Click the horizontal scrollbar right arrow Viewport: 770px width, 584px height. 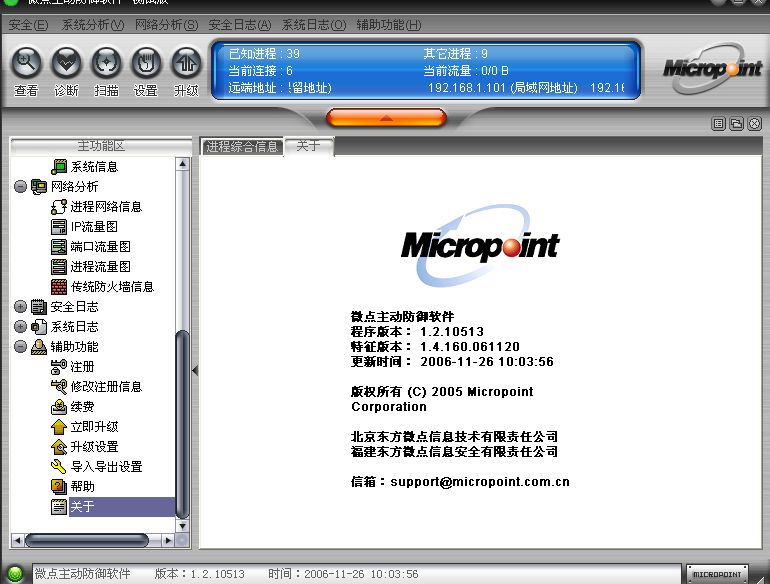(x=168, y=541)
